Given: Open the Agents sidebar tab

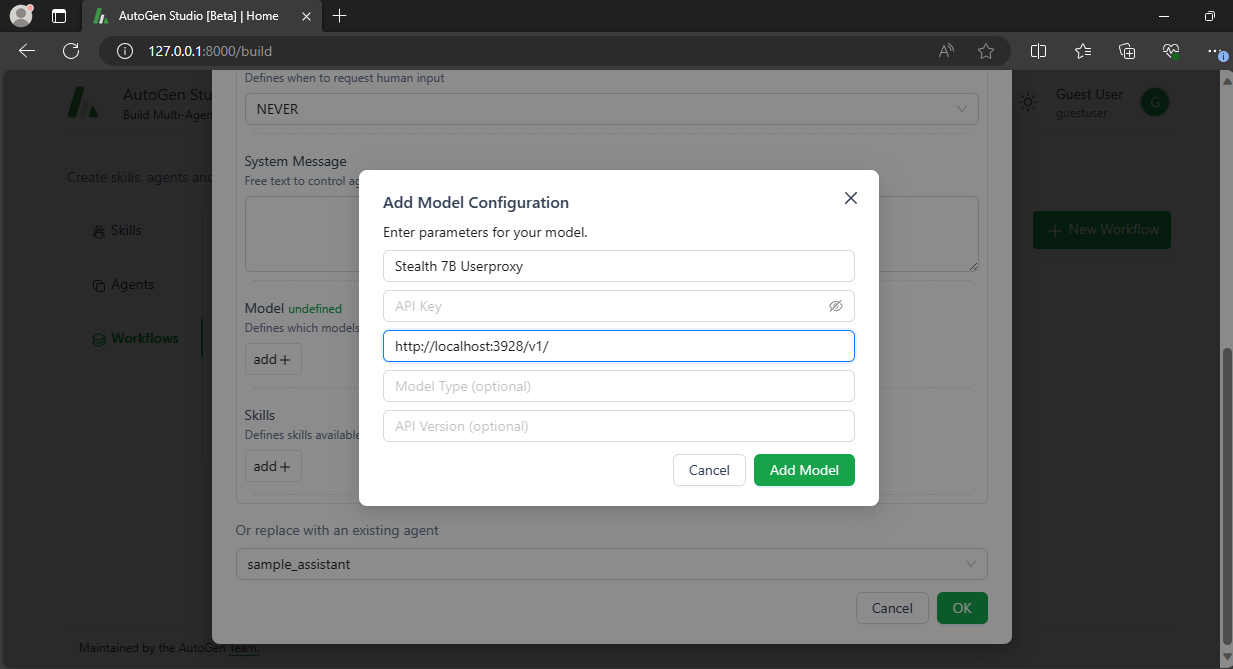Looking at the screenshot, I should click(x=122, y=284).
